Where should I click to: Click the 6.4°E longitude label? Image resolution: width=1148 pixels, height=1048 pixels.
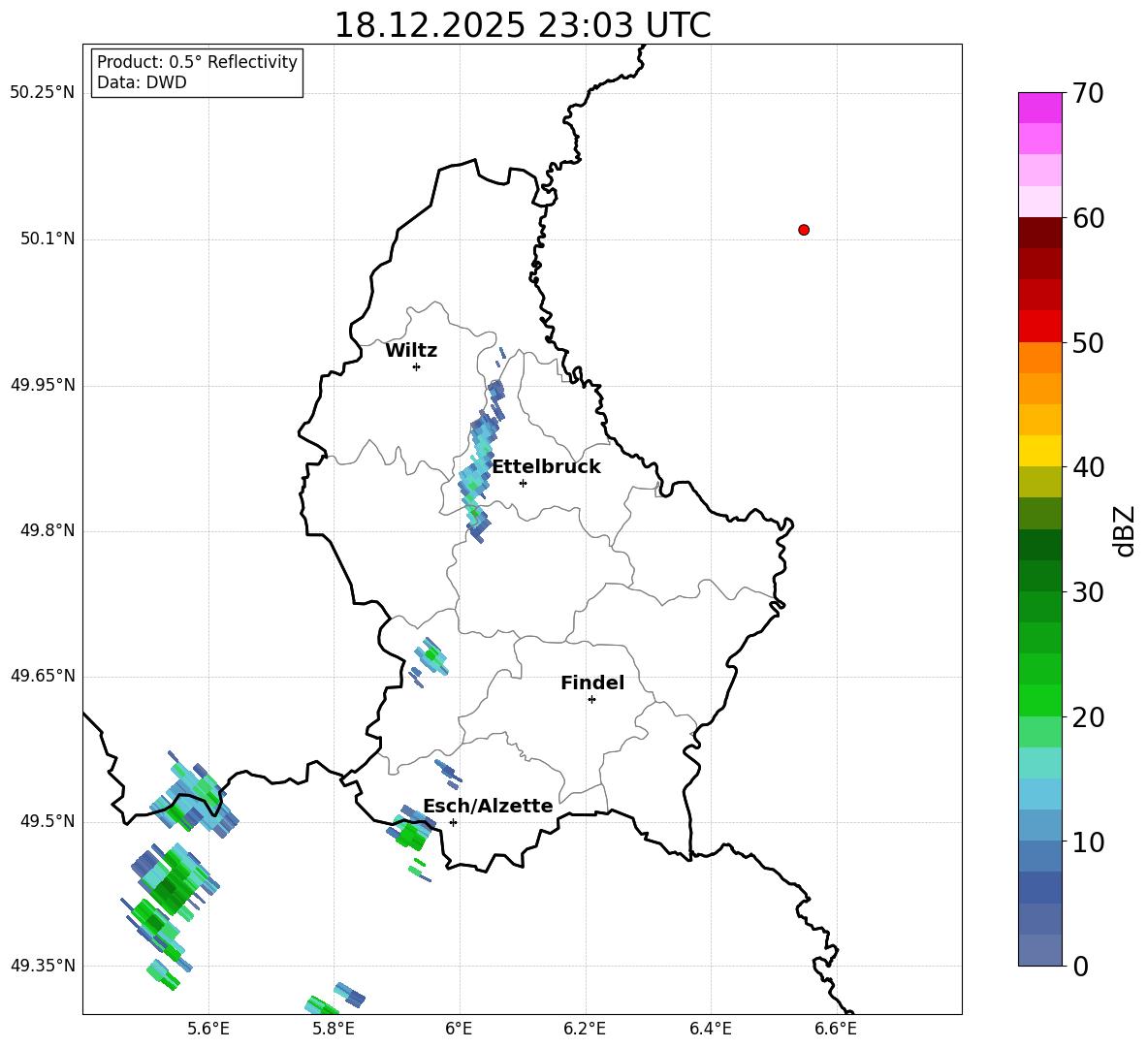(710, 1029)
